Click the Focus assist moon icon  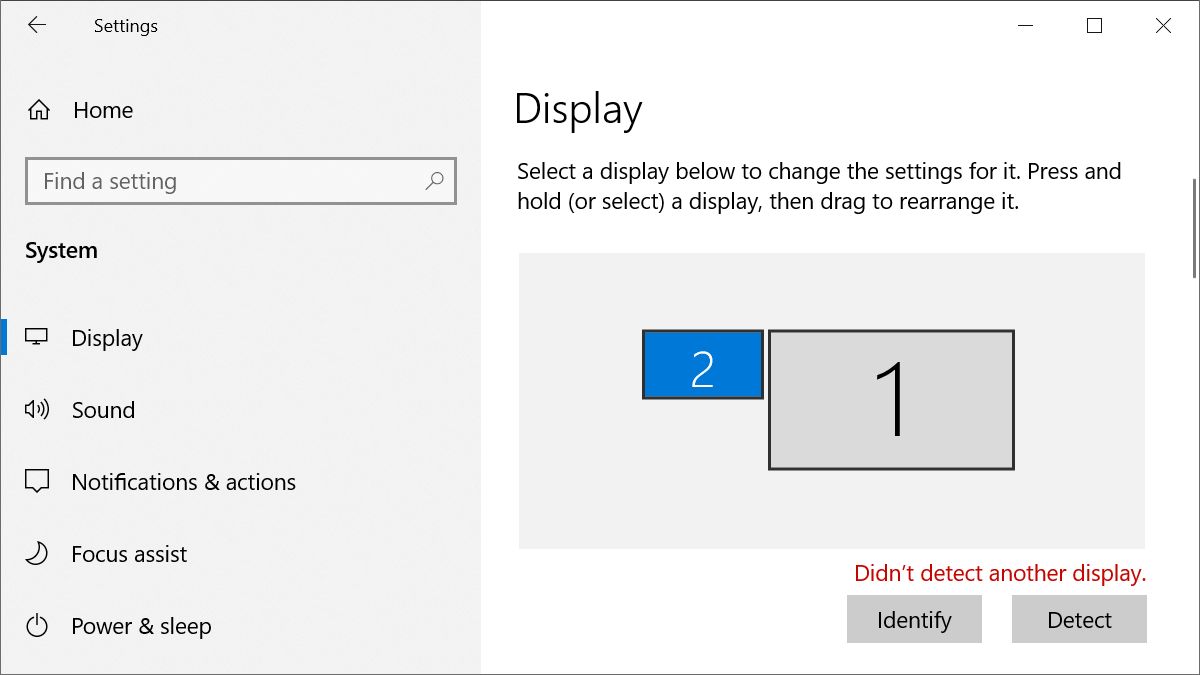(37, 554)
